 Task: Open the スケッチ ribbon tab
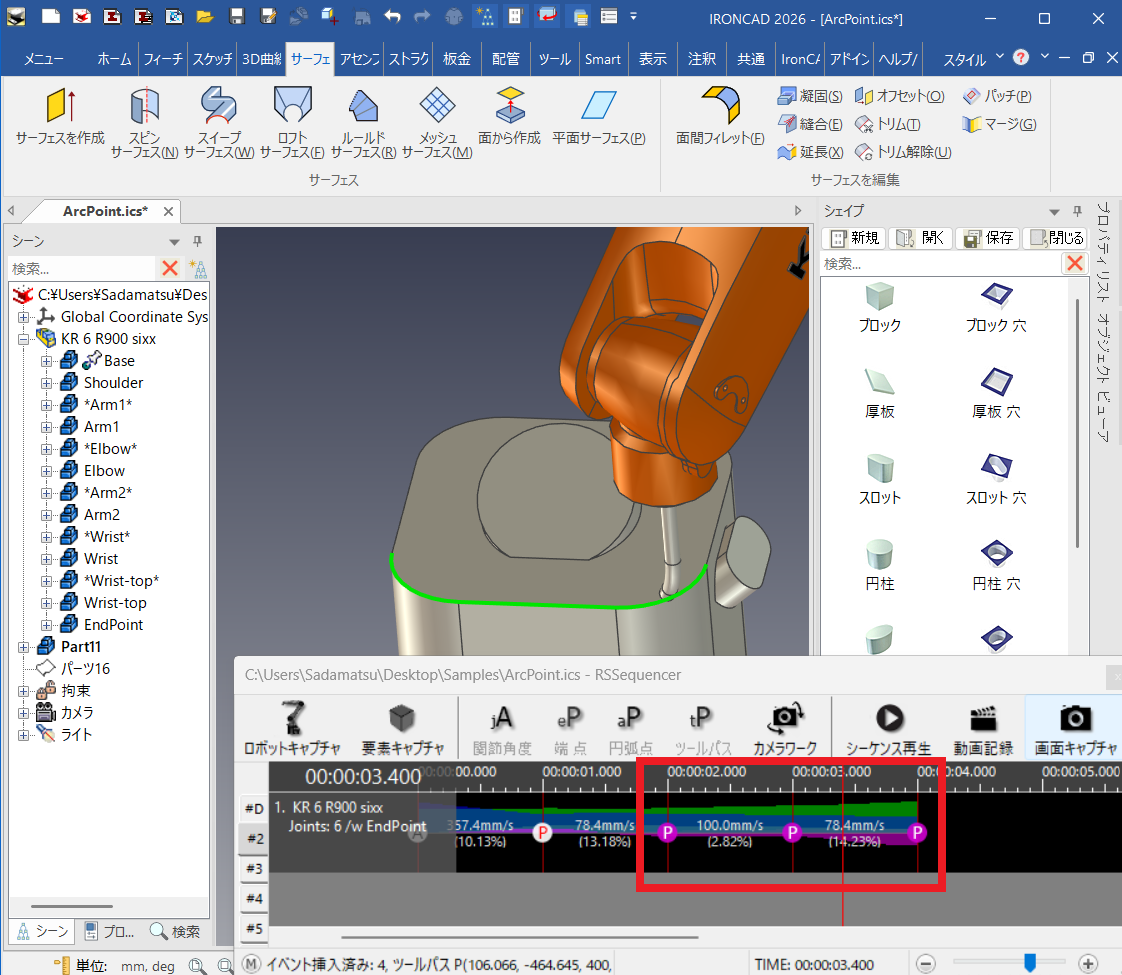213,59
